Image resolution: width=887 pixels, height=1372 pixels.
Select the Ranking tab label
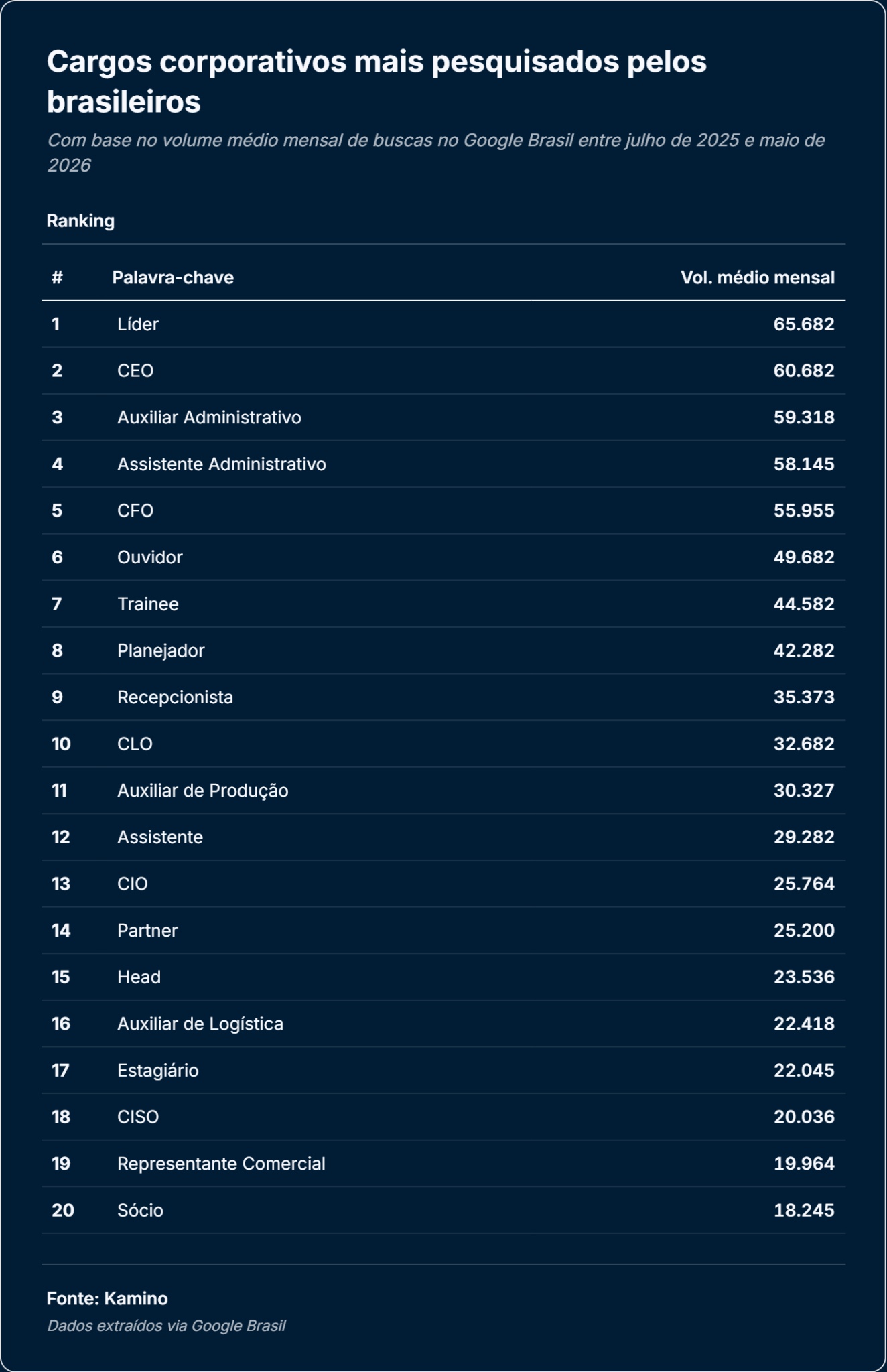point(80,221)
